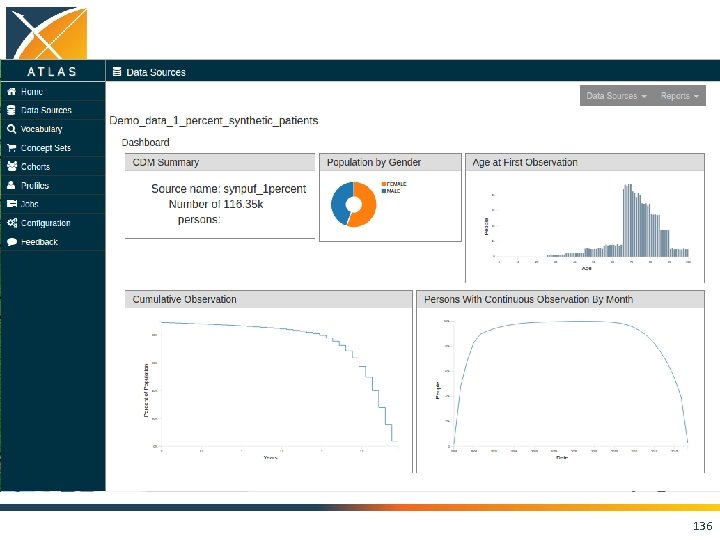Click the Feedback speech bubble icon
Screen dimensions: 720x540
click(12, 242)
